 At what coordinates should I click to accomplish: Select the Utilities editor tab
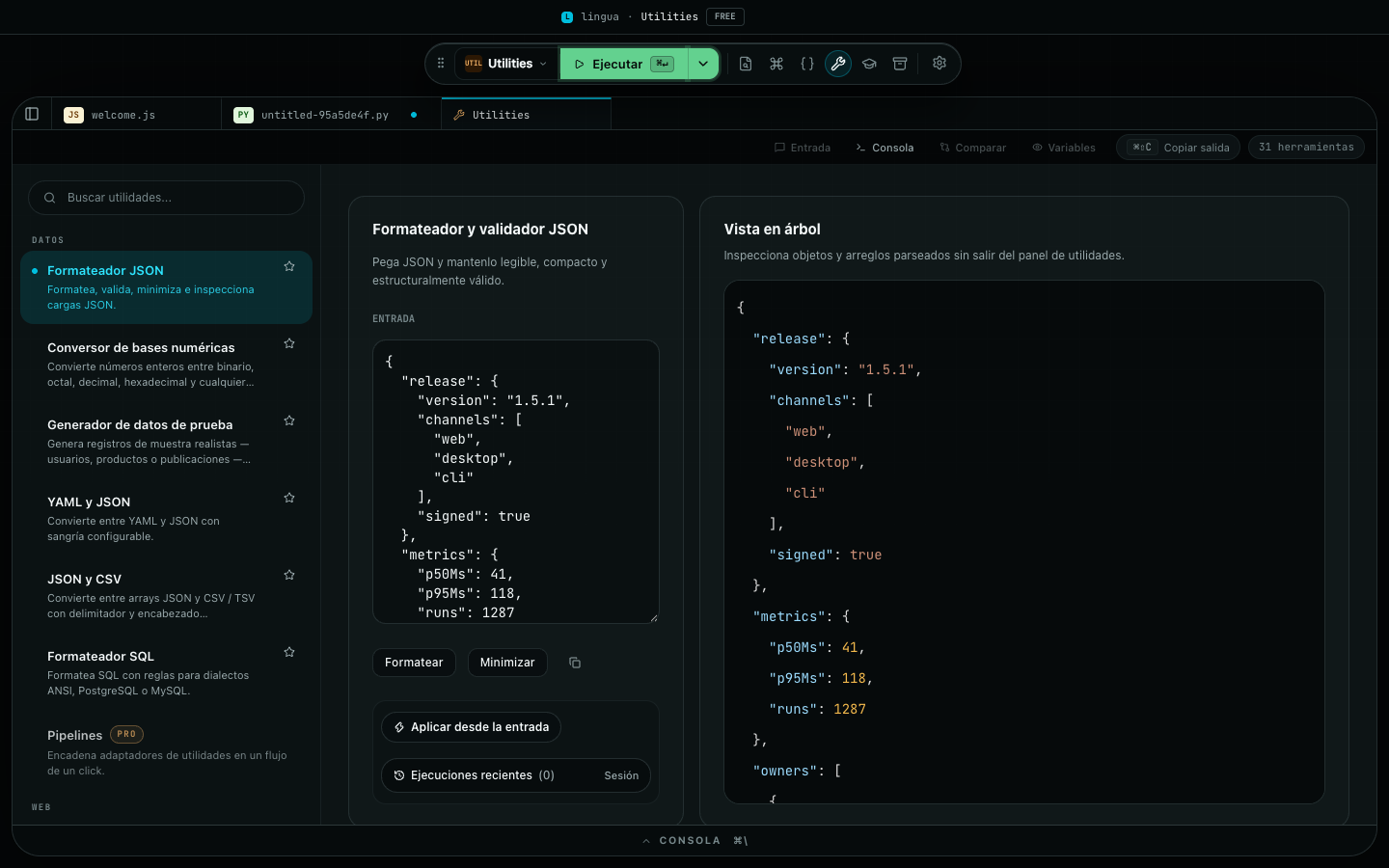click(526, 115)
